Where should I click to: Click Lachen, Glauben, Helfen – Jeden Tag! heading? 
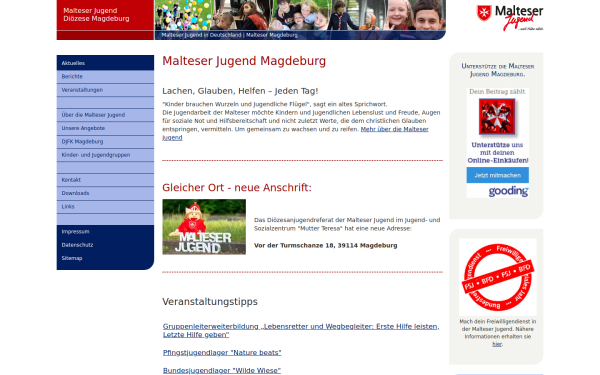pyautogui.click(x=240, y=91)
